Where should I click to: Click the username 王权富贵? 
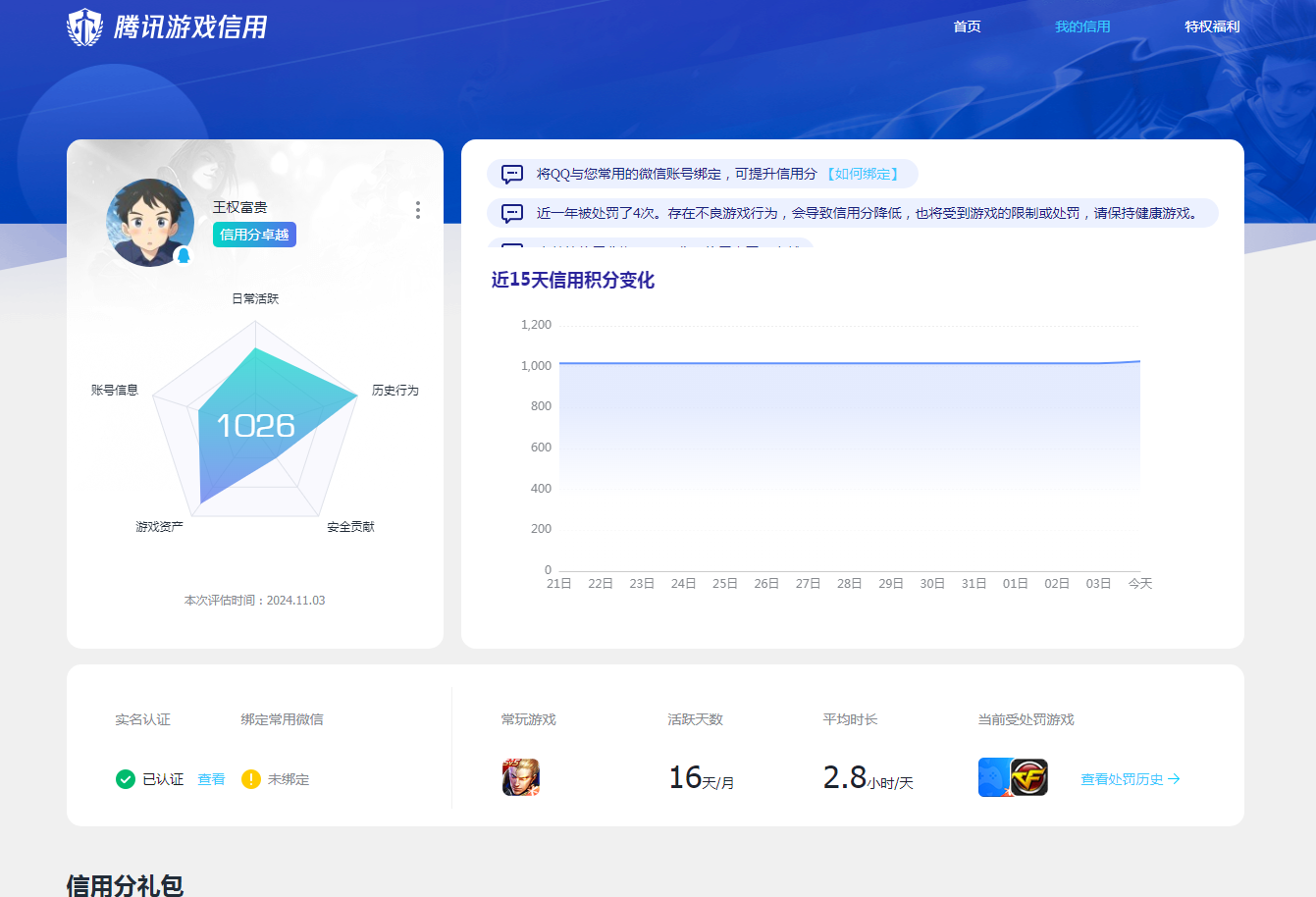(x=240, y=207)
